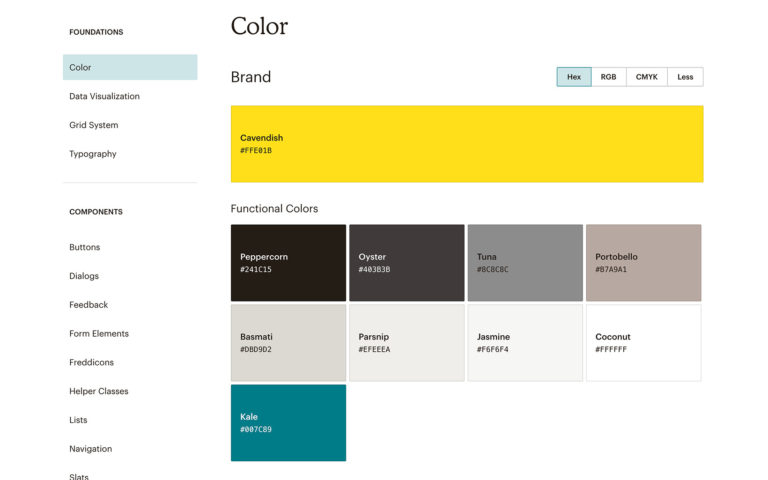Image resolution: width=768 pixels, height=480 pixels.
Task: Show values in Less format
Action: (685, 77)
